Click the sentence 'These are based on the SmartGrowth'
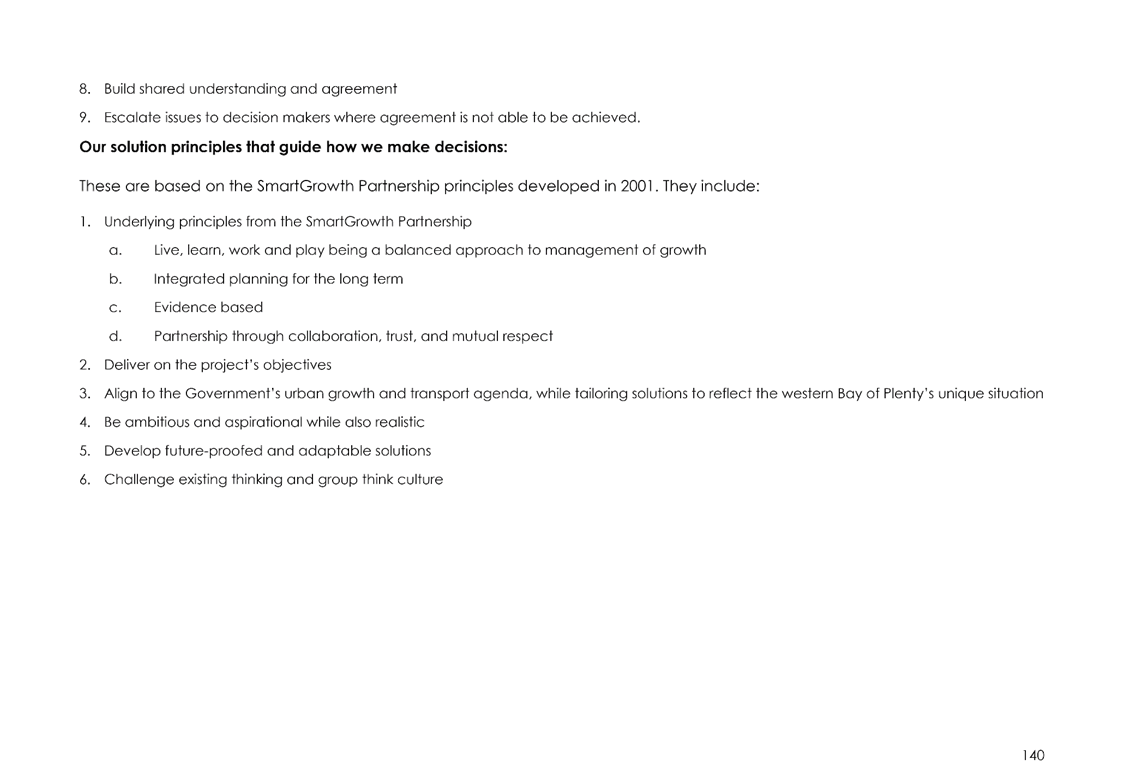Screen dimensions: 1124x783 (419, 186)
